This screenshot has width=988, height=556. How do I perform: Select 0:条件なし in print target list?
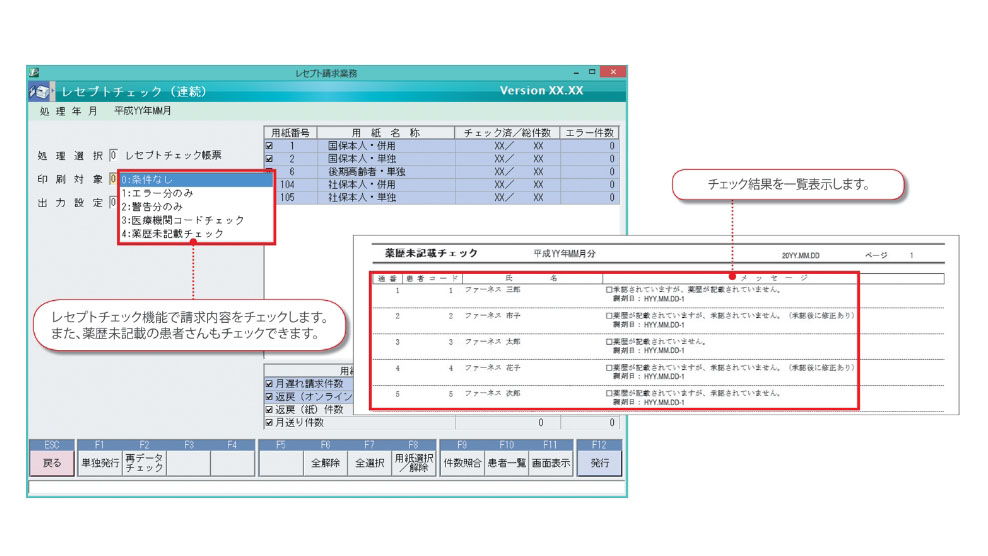[x=195, y=181]
